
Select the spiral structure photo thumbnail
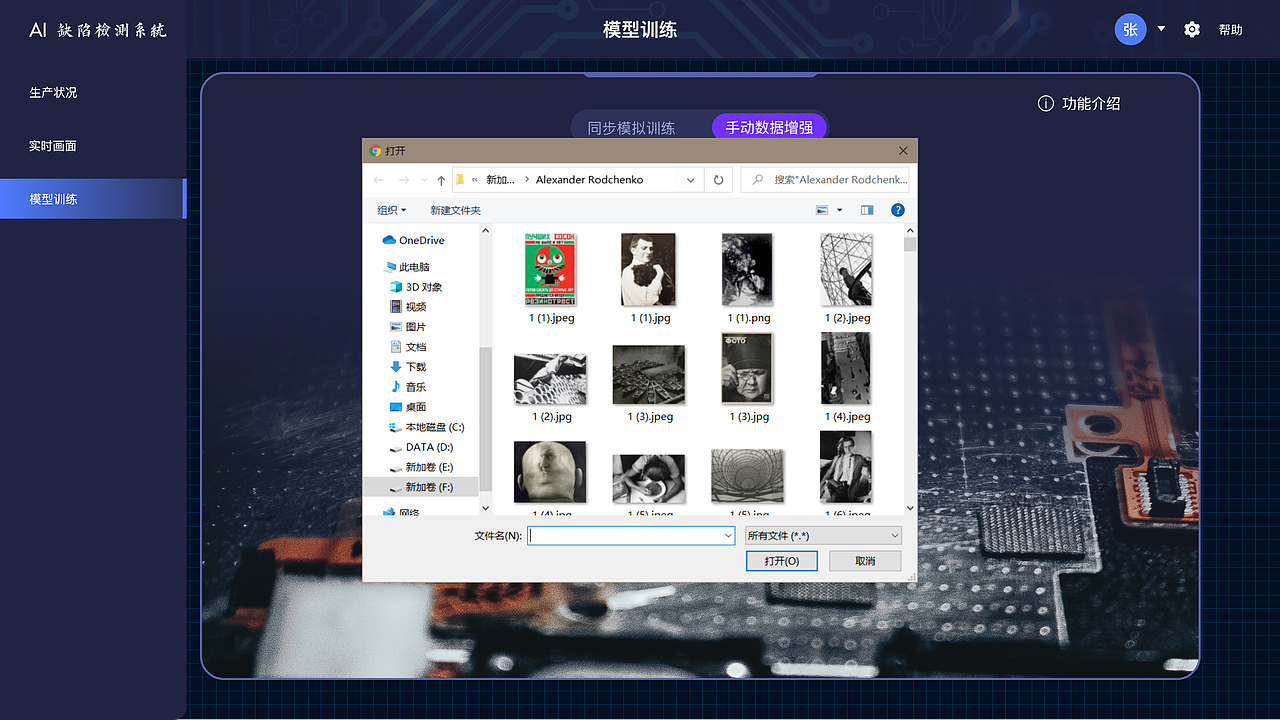(747, 475)
